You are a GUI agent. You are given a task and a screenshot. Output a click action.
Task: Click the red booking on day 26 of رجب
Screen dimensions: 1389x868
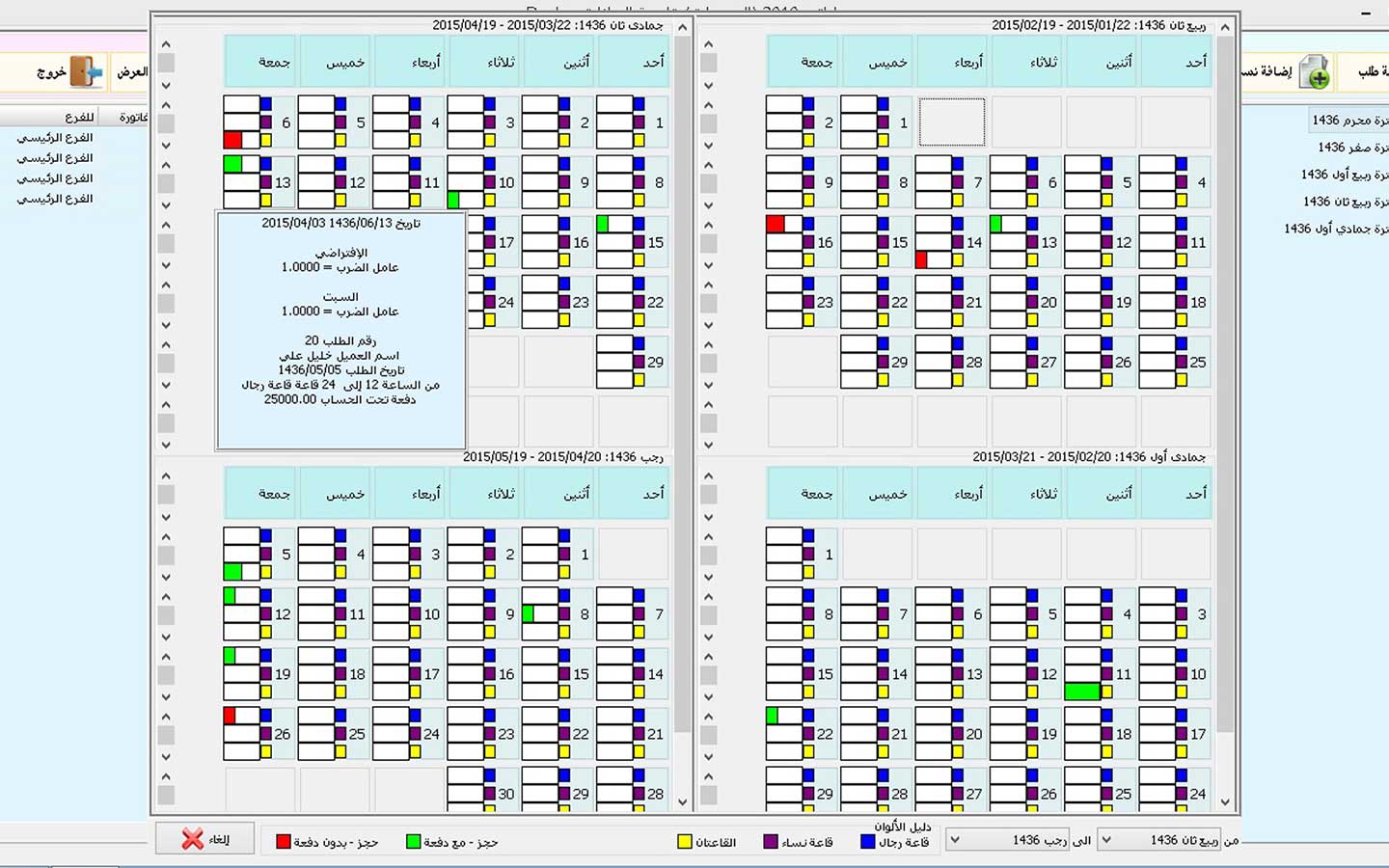click(230, 716)
